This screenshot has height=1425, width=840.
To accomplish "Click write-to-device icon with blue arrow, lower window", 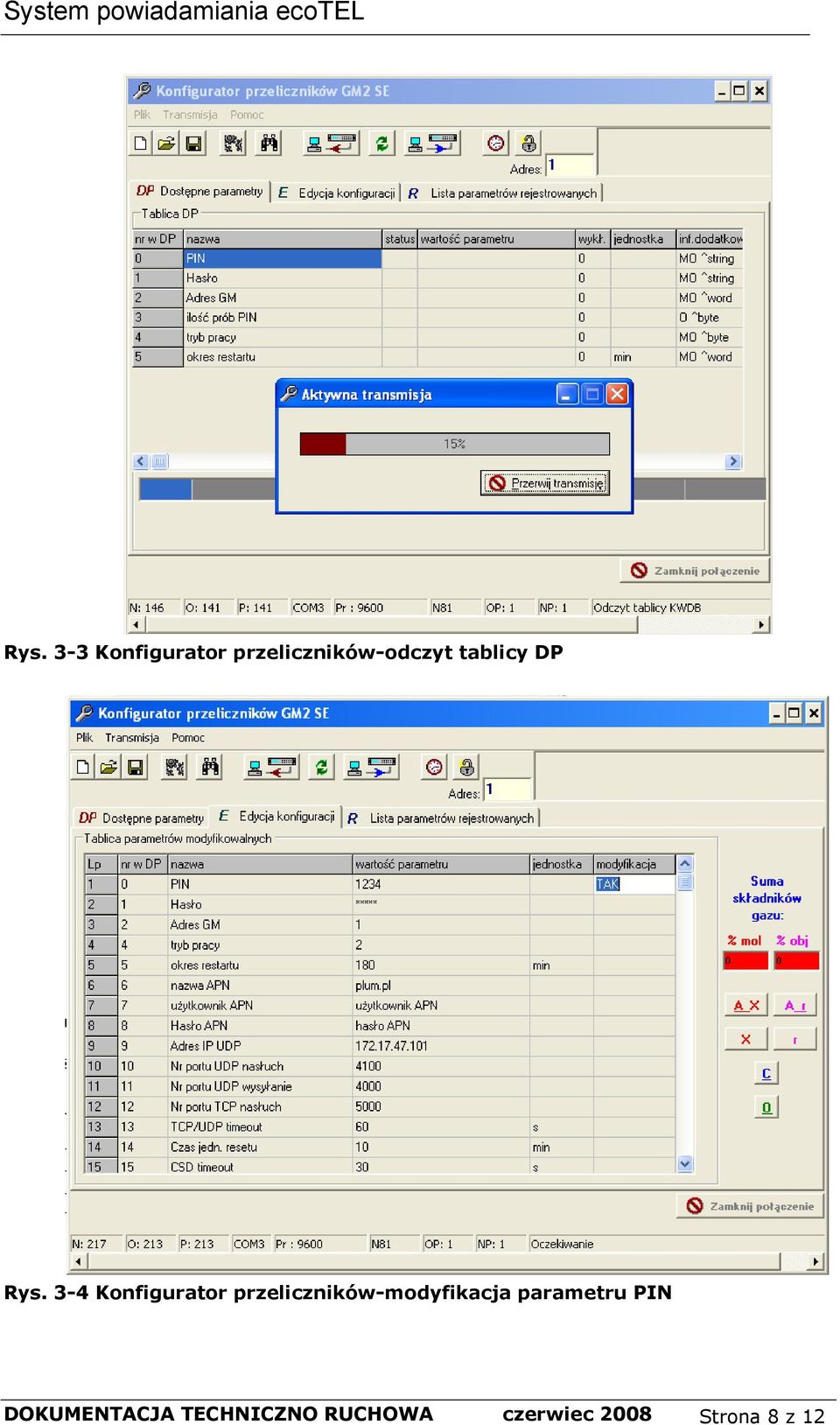I will pos(372,767).
